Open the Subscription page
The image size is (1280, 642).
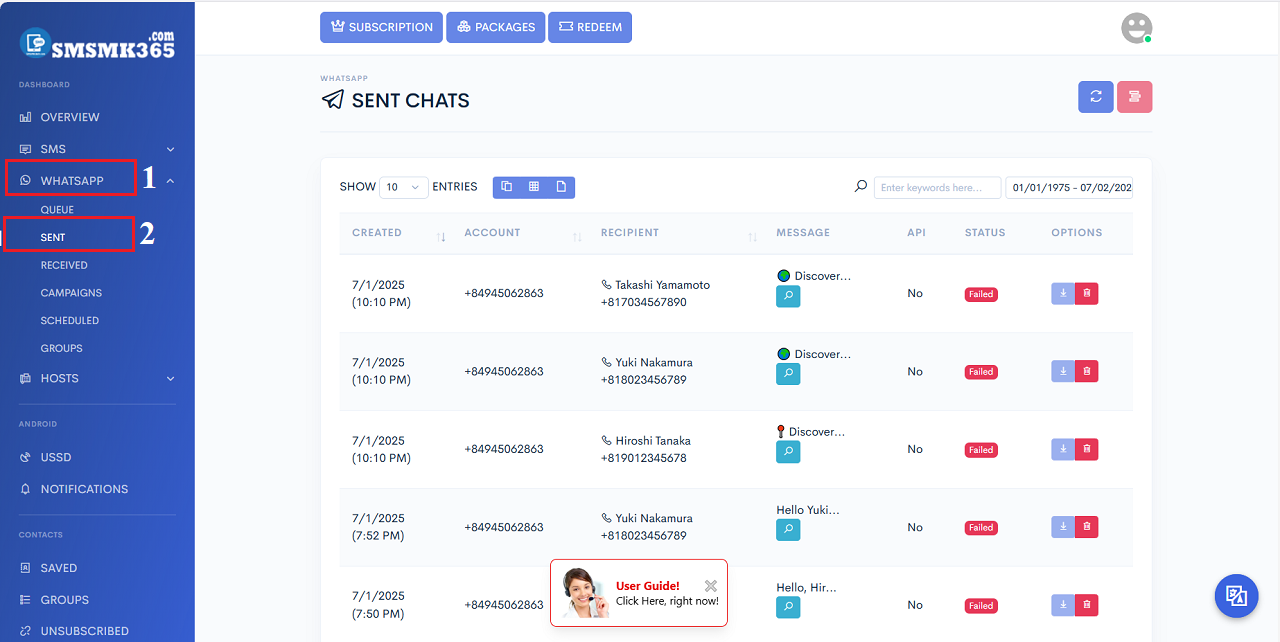coord(381,27)
